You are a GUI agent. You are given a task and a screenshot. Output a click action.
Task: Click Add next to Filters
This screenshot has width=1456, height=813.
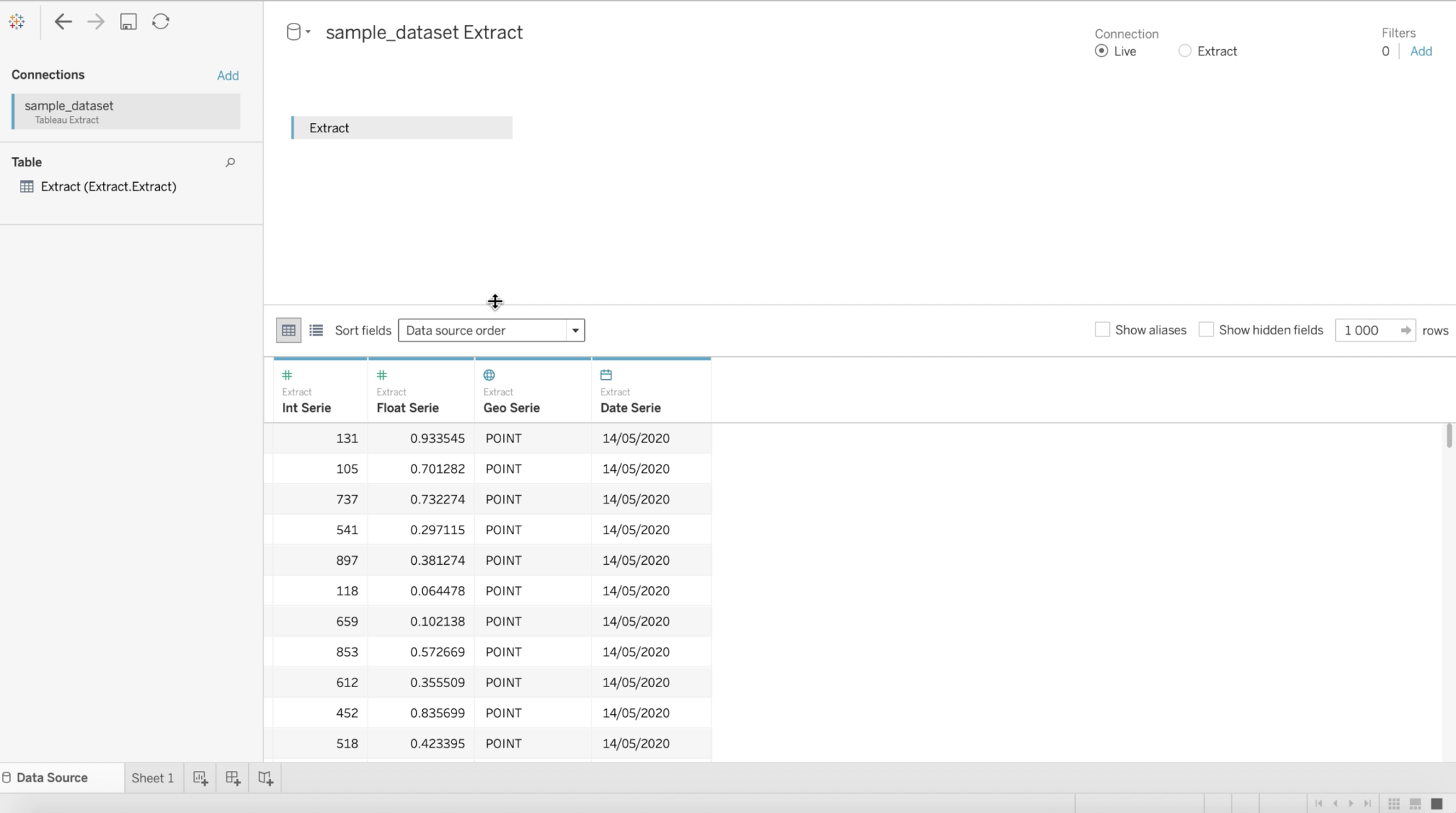click(1422, 51)
